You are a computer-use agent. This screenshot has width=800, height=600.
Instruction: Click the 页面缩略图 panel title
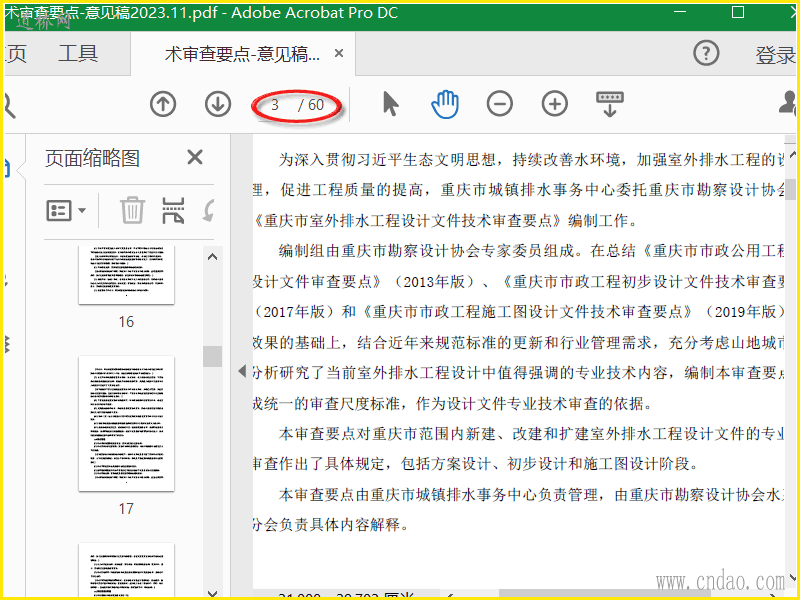pyautogui.click(x=92, y=158)
